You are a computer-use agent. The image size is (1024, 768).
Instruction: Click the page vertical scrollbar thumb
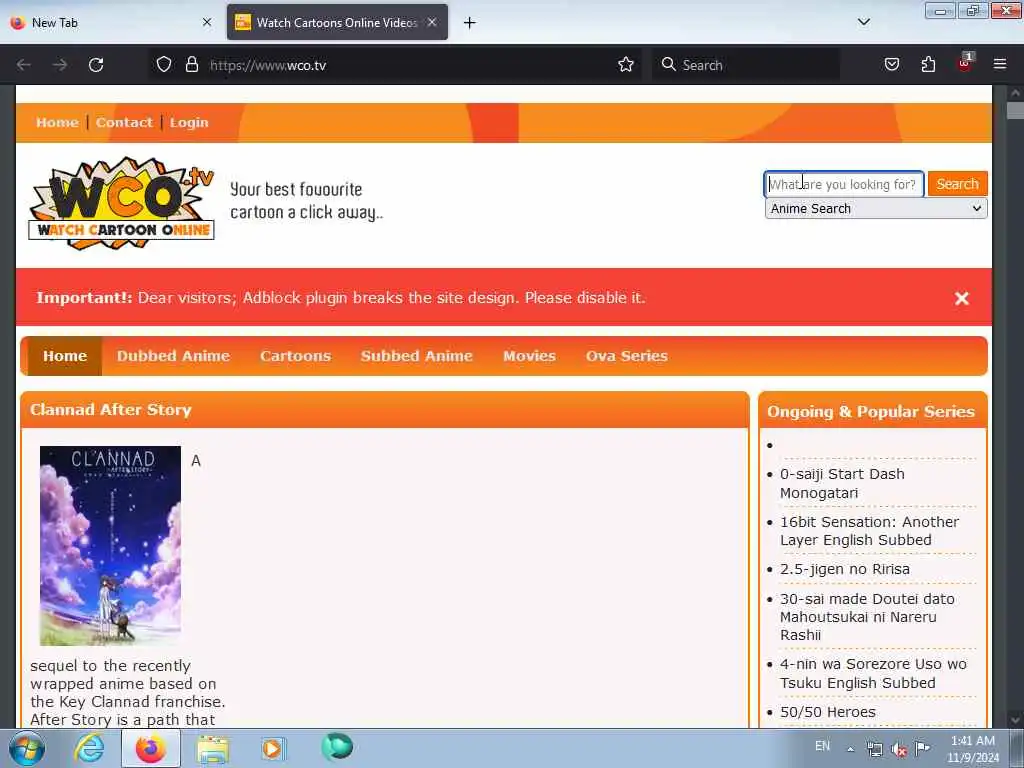pyautogui.click(x=1015, y=111)
